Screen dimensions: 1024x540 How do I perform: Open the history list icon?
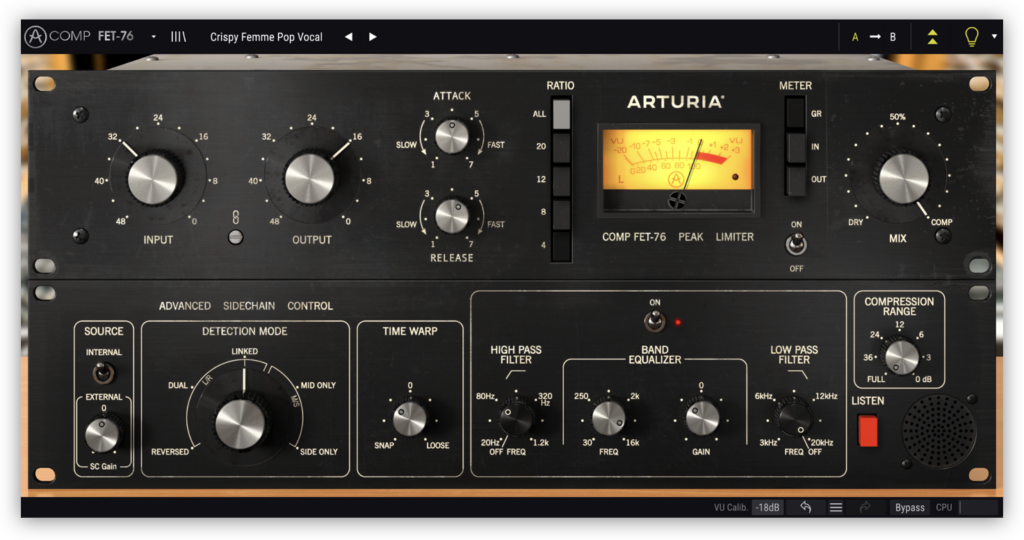pos(836,507)
